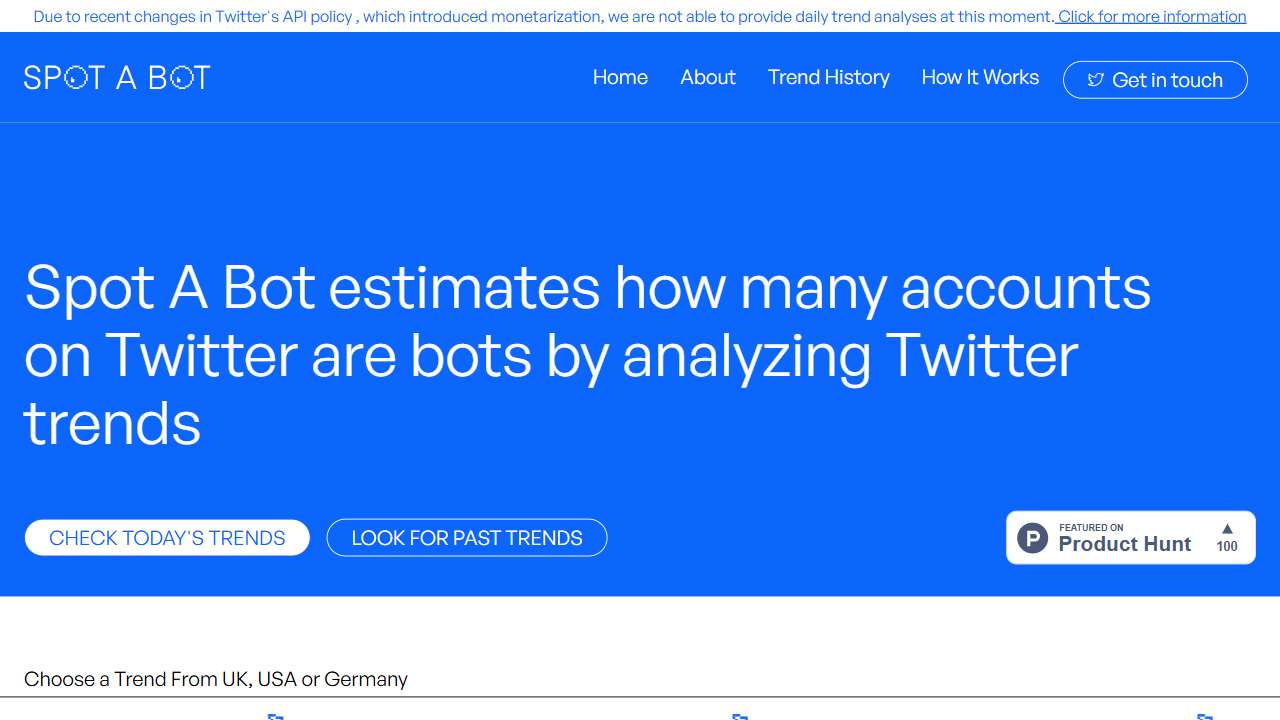Image resolution: width=1280 pixels, height=720 pixels.
Task: Click the Featured on Product Hunt badge
Action: [1130, 537]
